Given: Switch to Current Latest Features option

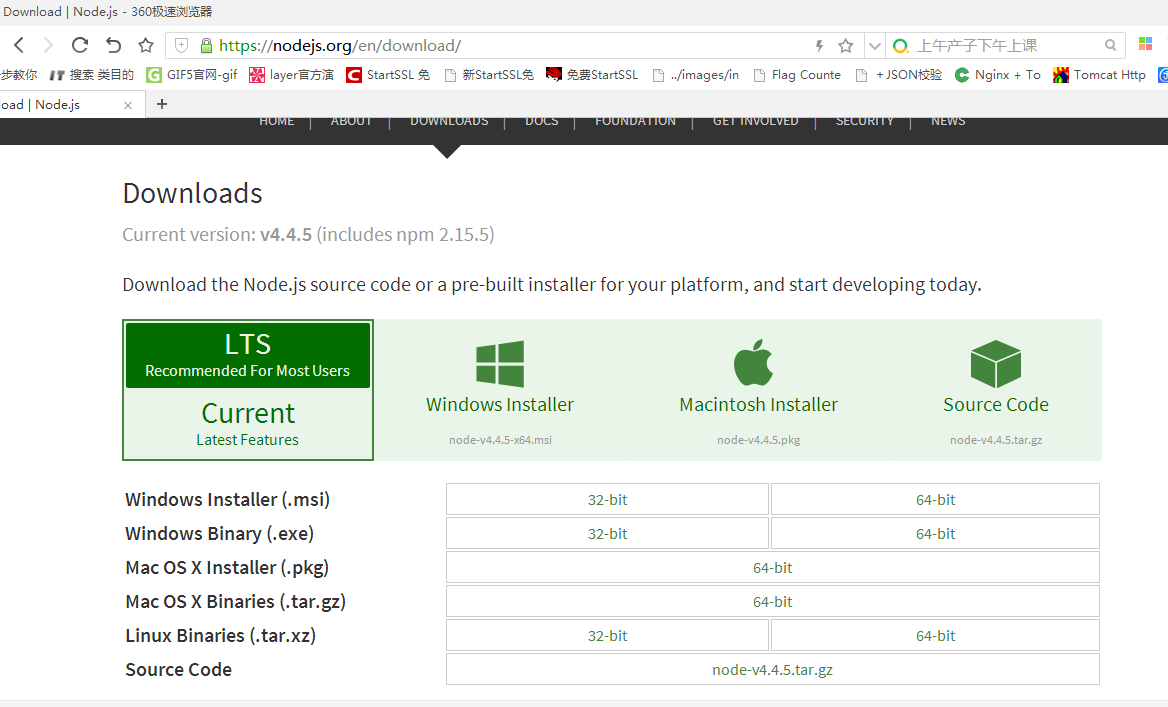Looking at the screenshot, I should point(248,423).
